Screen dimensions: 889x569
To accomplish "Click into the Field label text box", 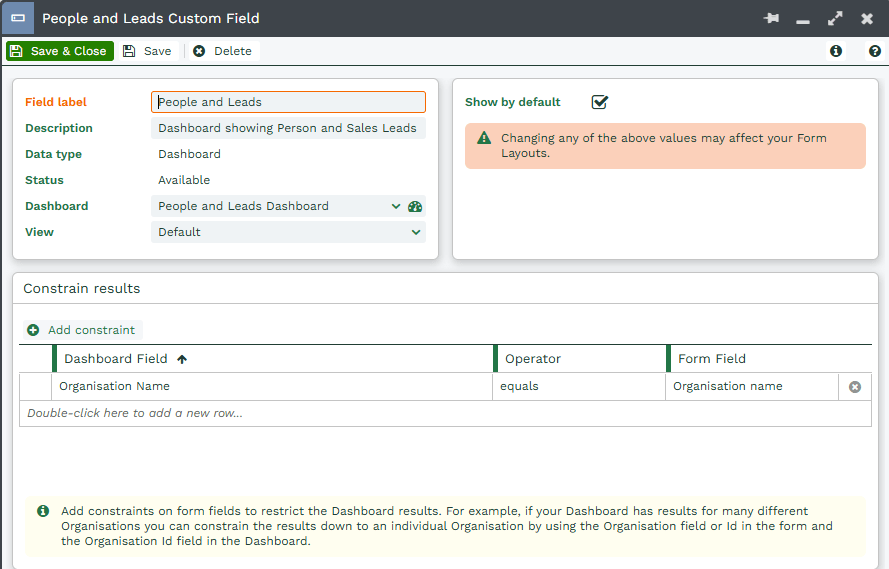I will coord(288,102).
